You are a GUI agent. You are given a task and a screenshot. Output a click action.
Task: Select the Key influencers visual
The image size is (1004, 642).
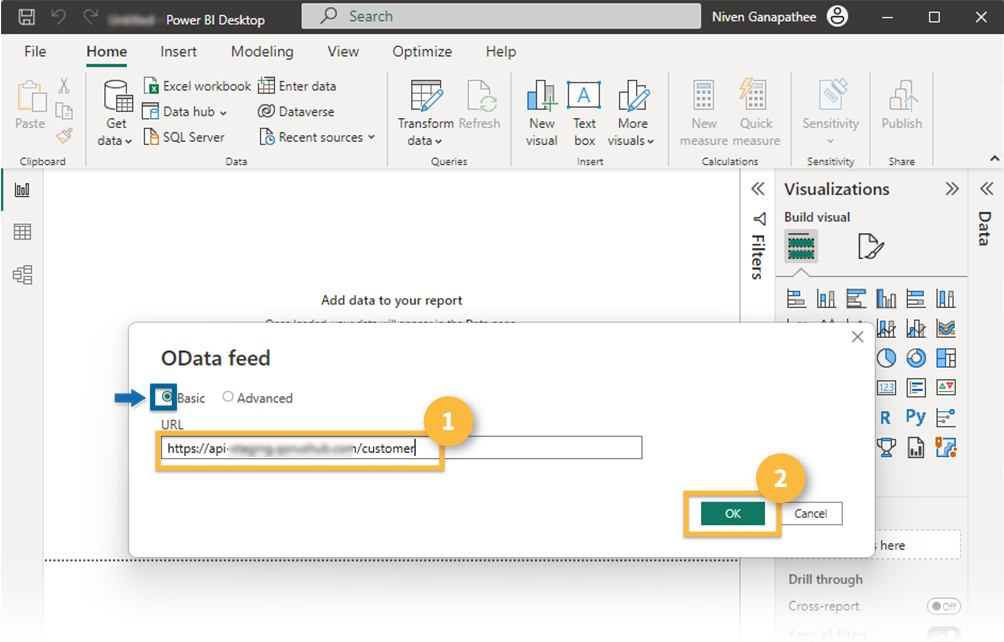946,417
